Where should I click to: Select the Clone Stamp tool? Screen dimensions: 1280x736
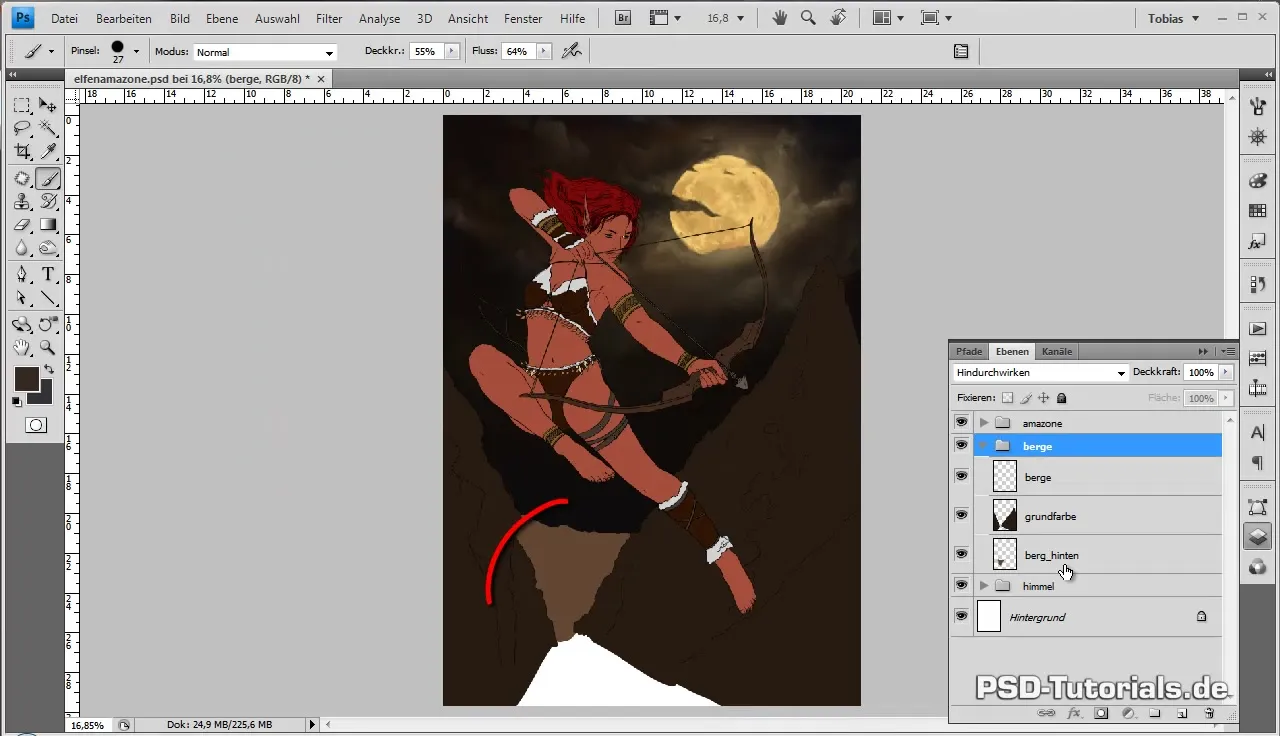pos(22,202)
